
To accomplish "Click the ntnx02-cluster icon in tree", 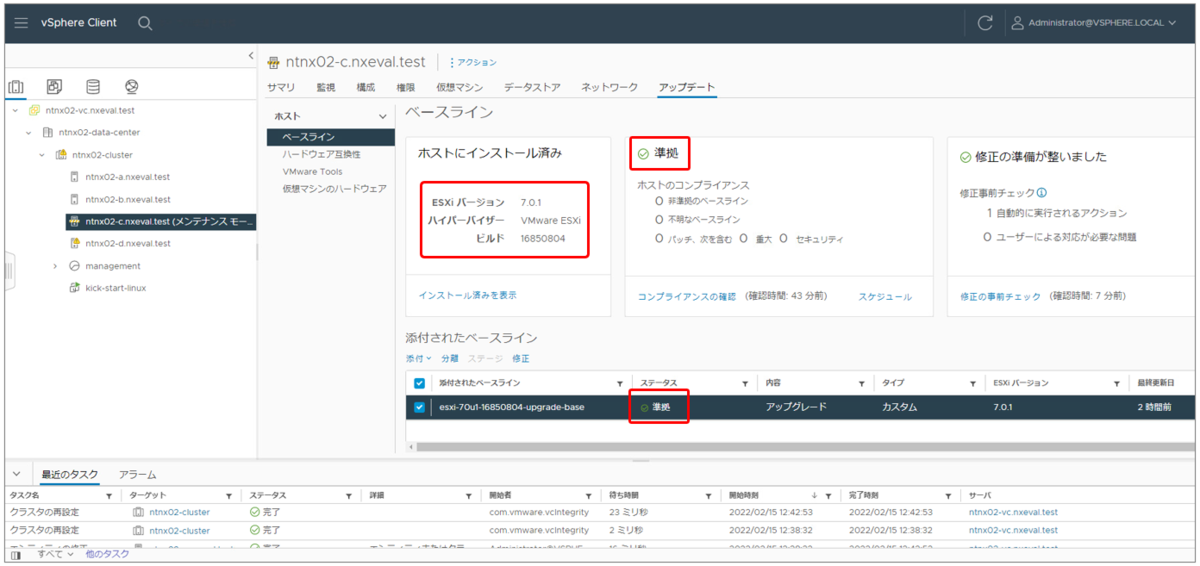I will point(60,155).
